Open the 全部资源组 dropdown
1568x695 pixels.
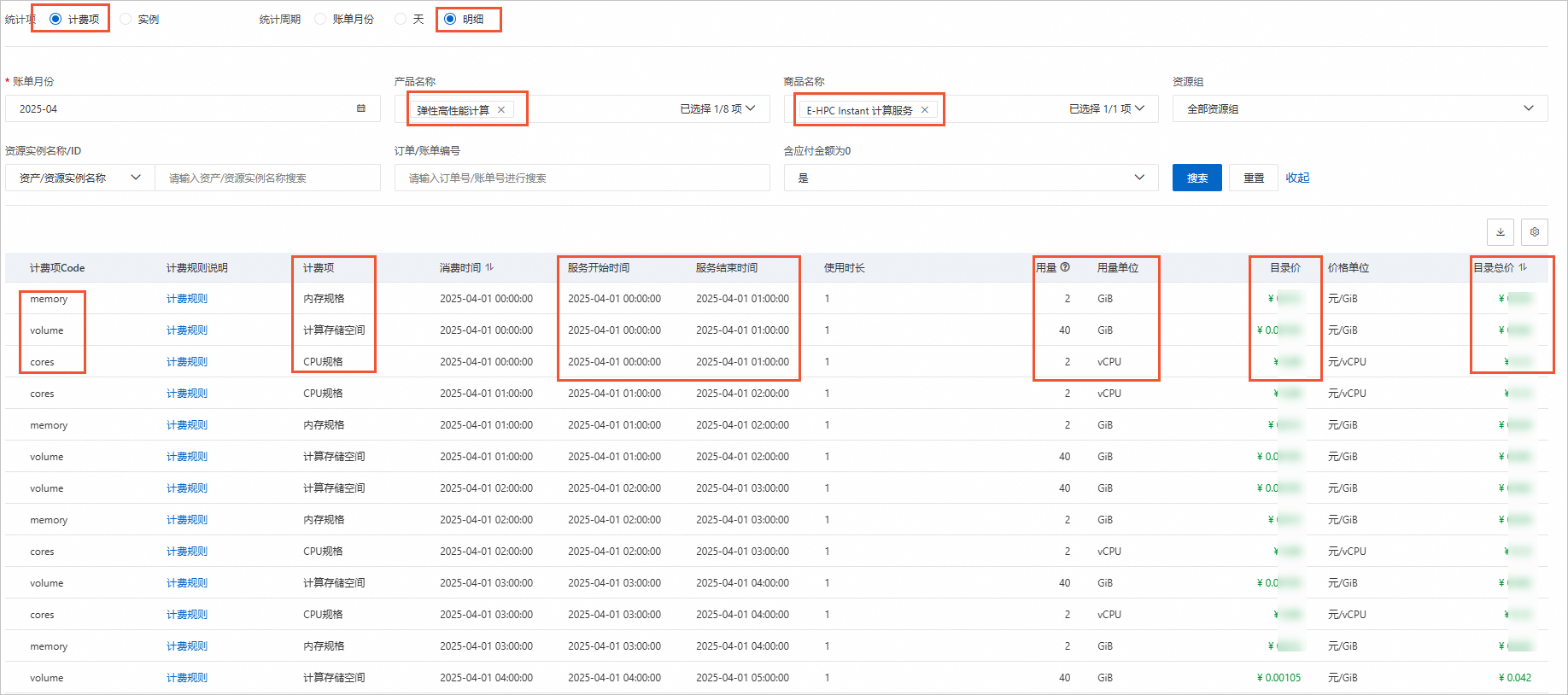1360,108
